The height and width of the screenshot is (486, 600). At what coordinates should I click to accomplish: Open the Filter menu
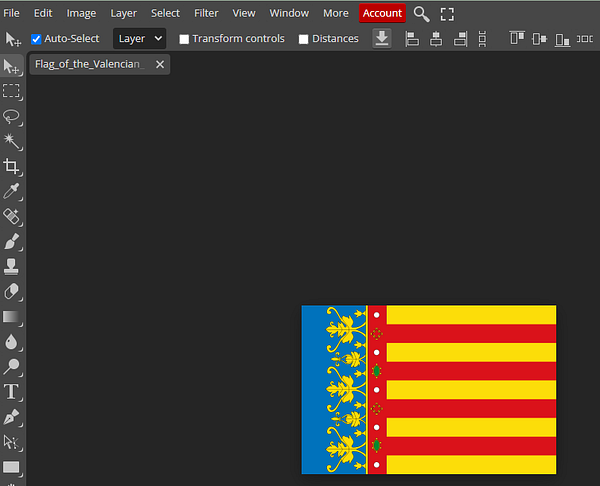(206, 13)
